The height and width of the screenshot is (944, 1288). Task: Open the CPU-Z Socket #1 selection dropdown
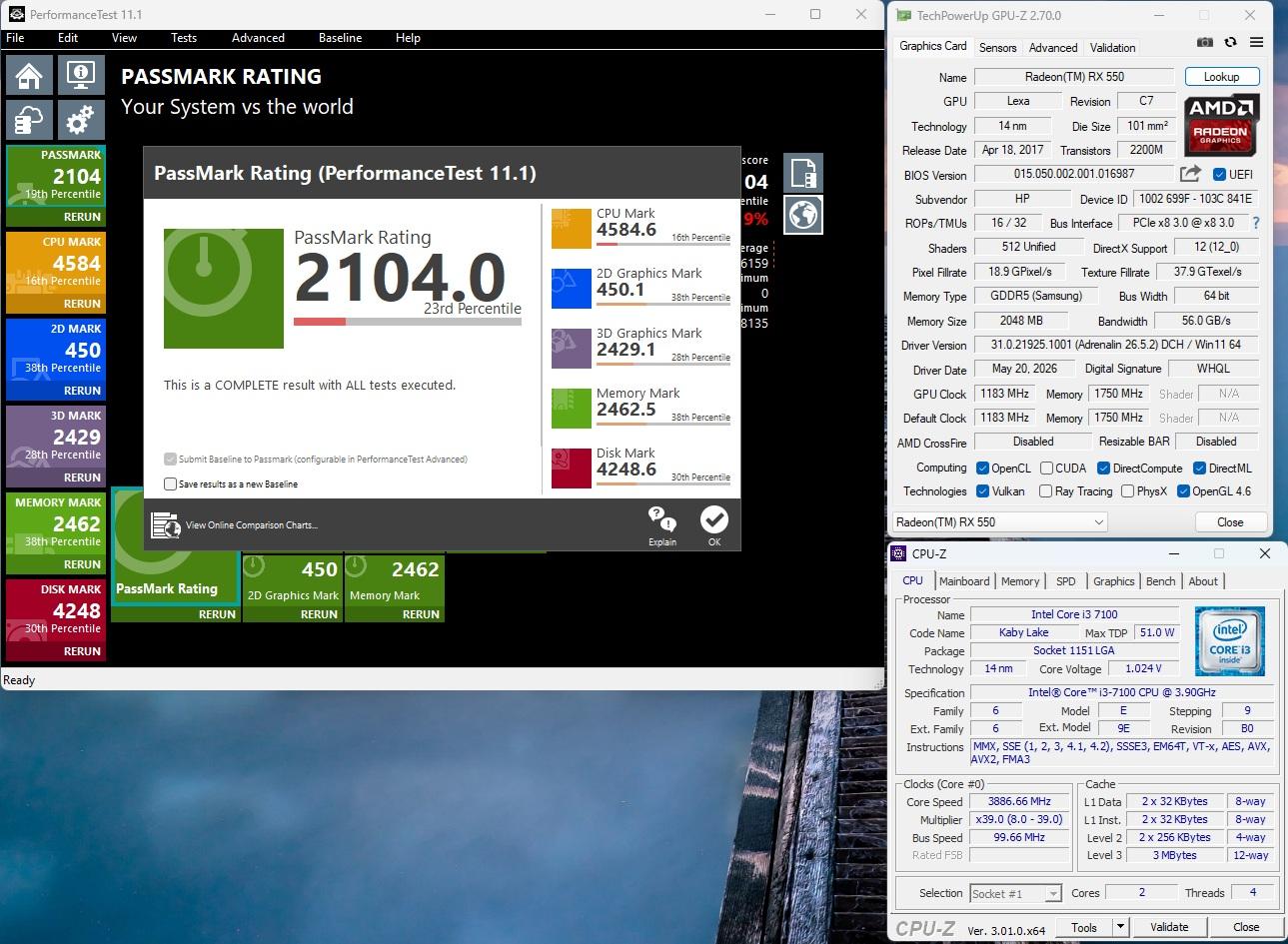1014,894
